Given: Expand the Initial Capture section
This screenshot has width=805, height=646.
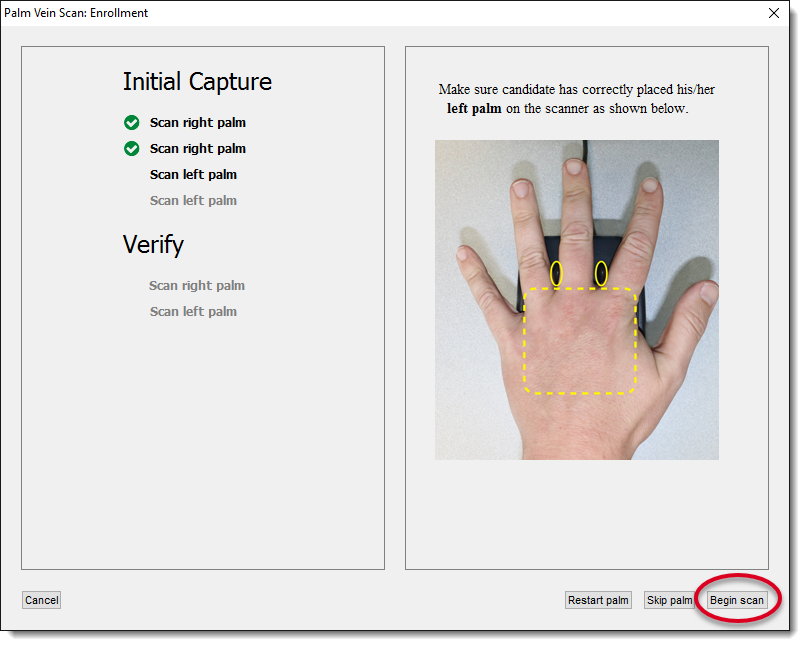Looking at the screenshot, I should 198,82.
